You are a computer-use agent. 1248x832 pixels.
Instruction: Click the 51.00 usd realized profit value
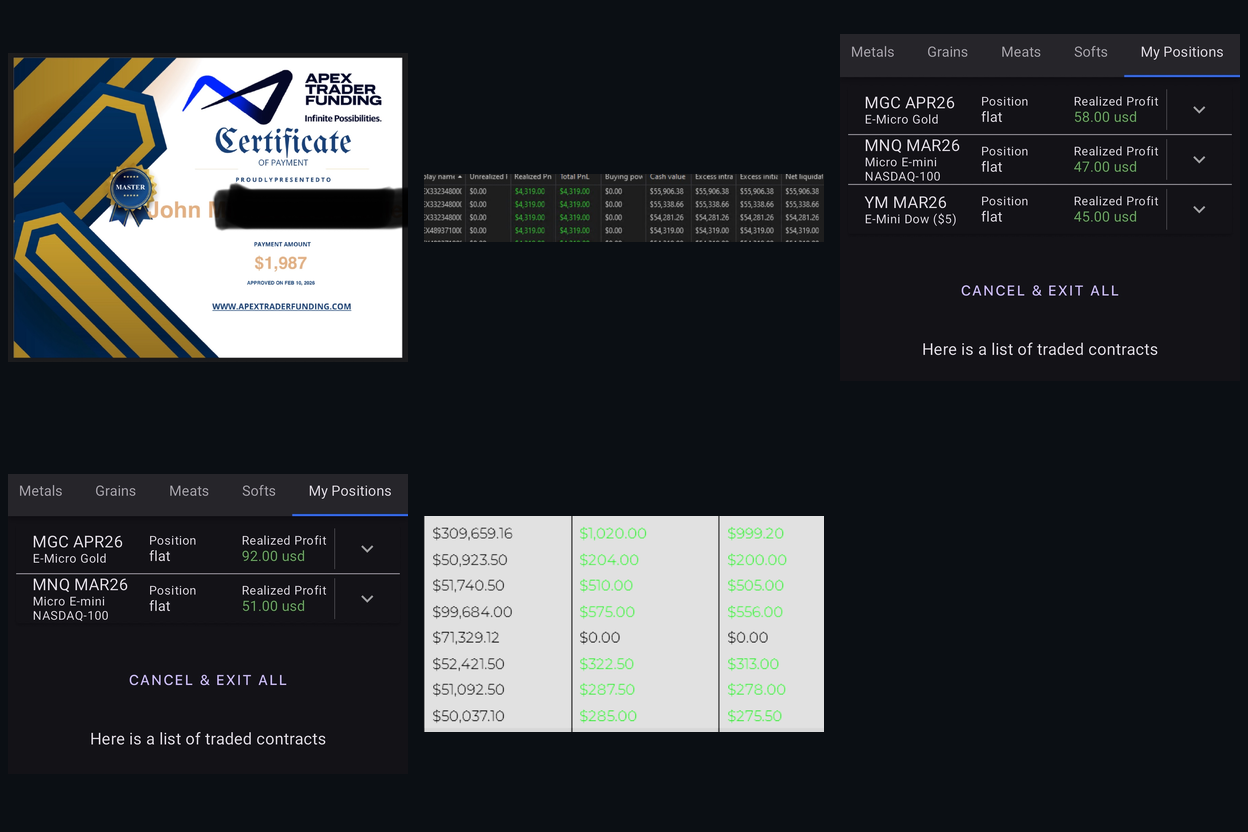[x=273, y=606]
